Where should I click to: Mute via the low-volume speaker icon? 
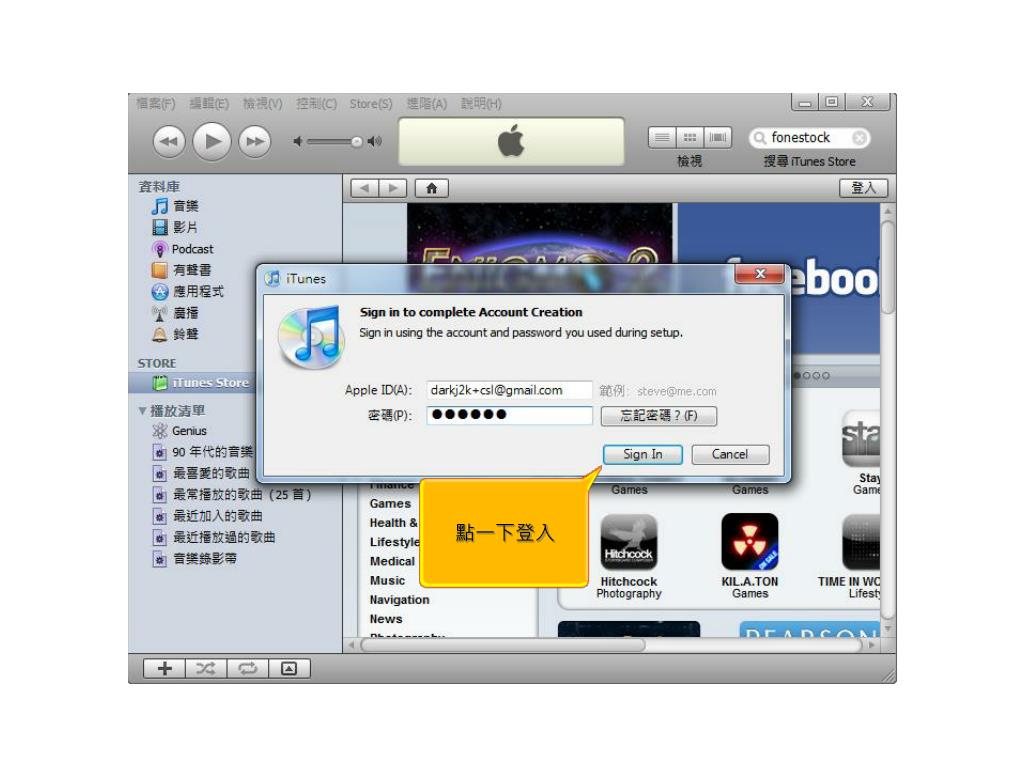(x=298, y=141)
